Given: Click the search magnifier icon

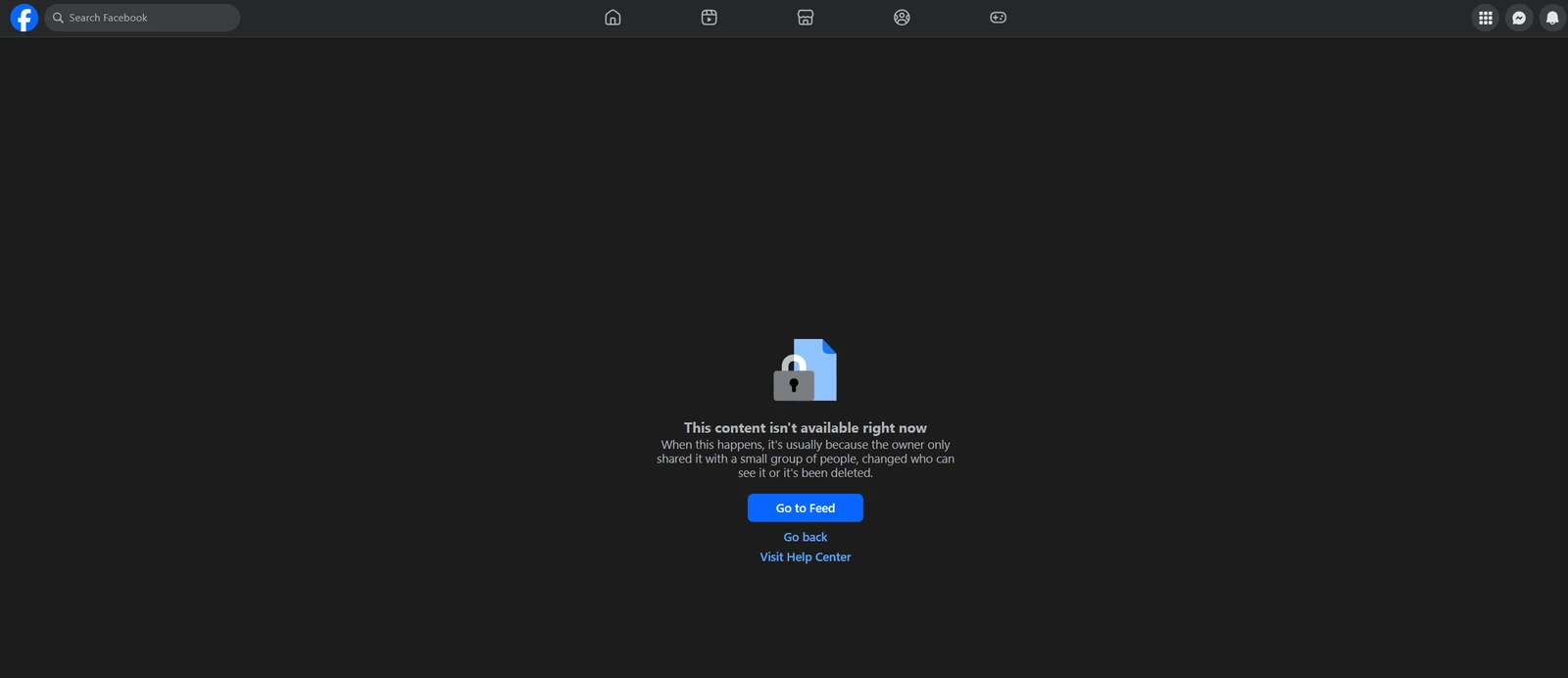Looking at the screenshot, I should click(58, 18).
